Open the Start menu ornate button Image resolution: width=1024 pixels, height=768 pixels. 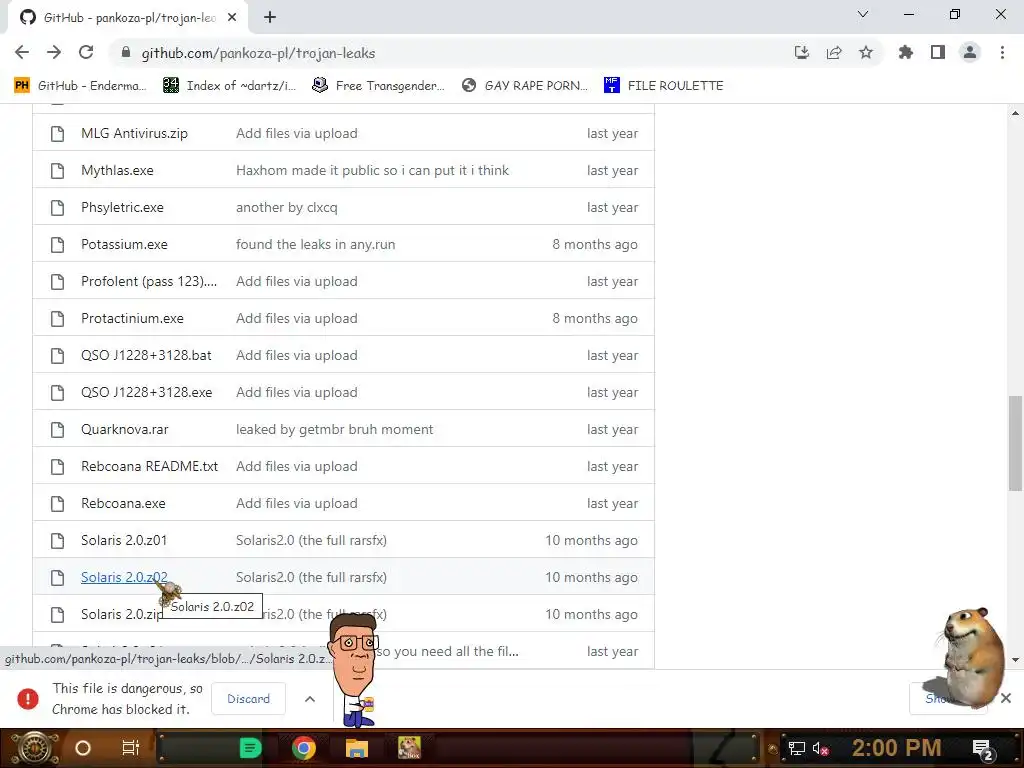pyautogui.click(x=33, y=748)
